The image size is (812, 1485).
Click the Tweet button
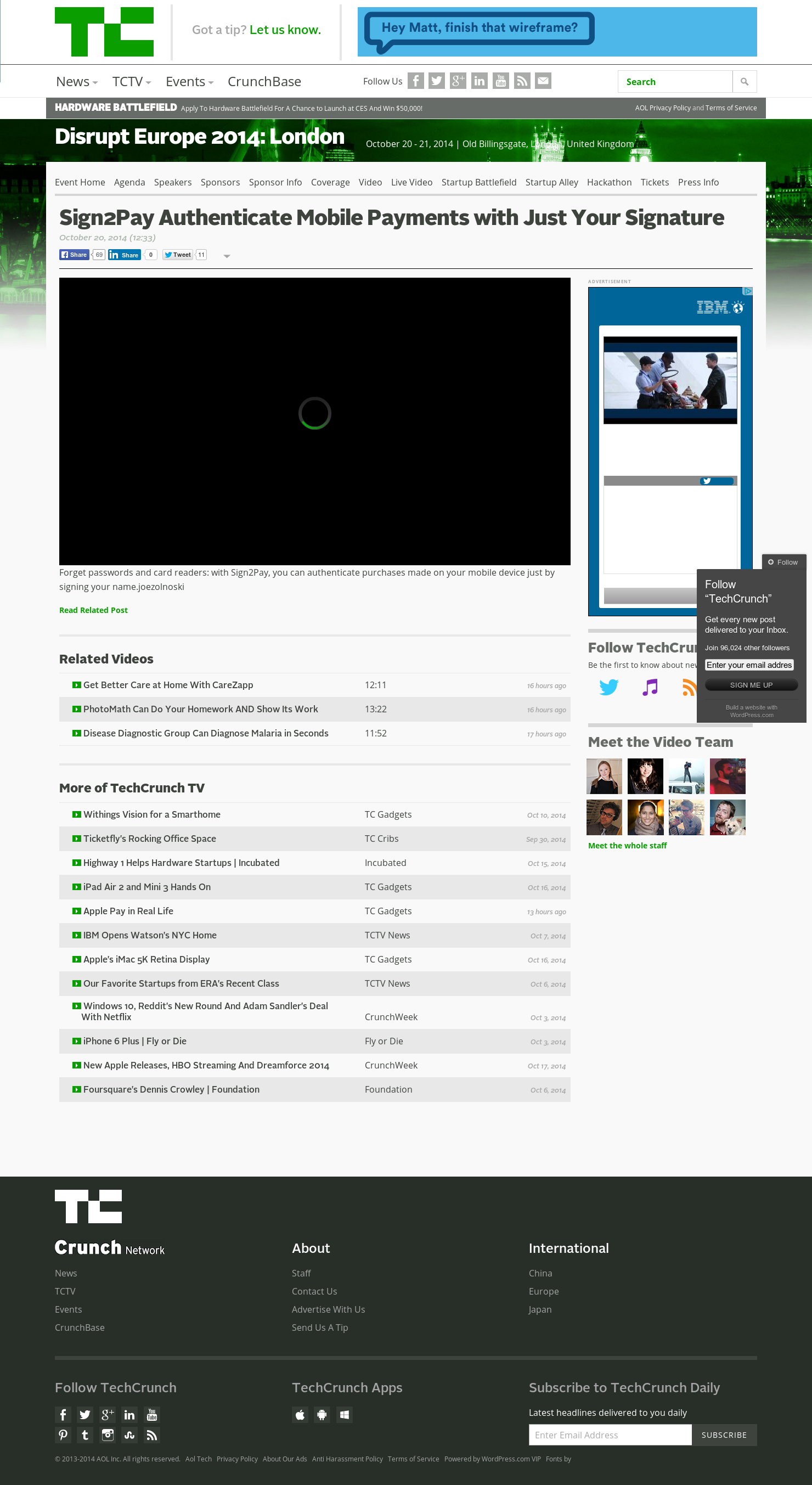(x=178, y=255)
